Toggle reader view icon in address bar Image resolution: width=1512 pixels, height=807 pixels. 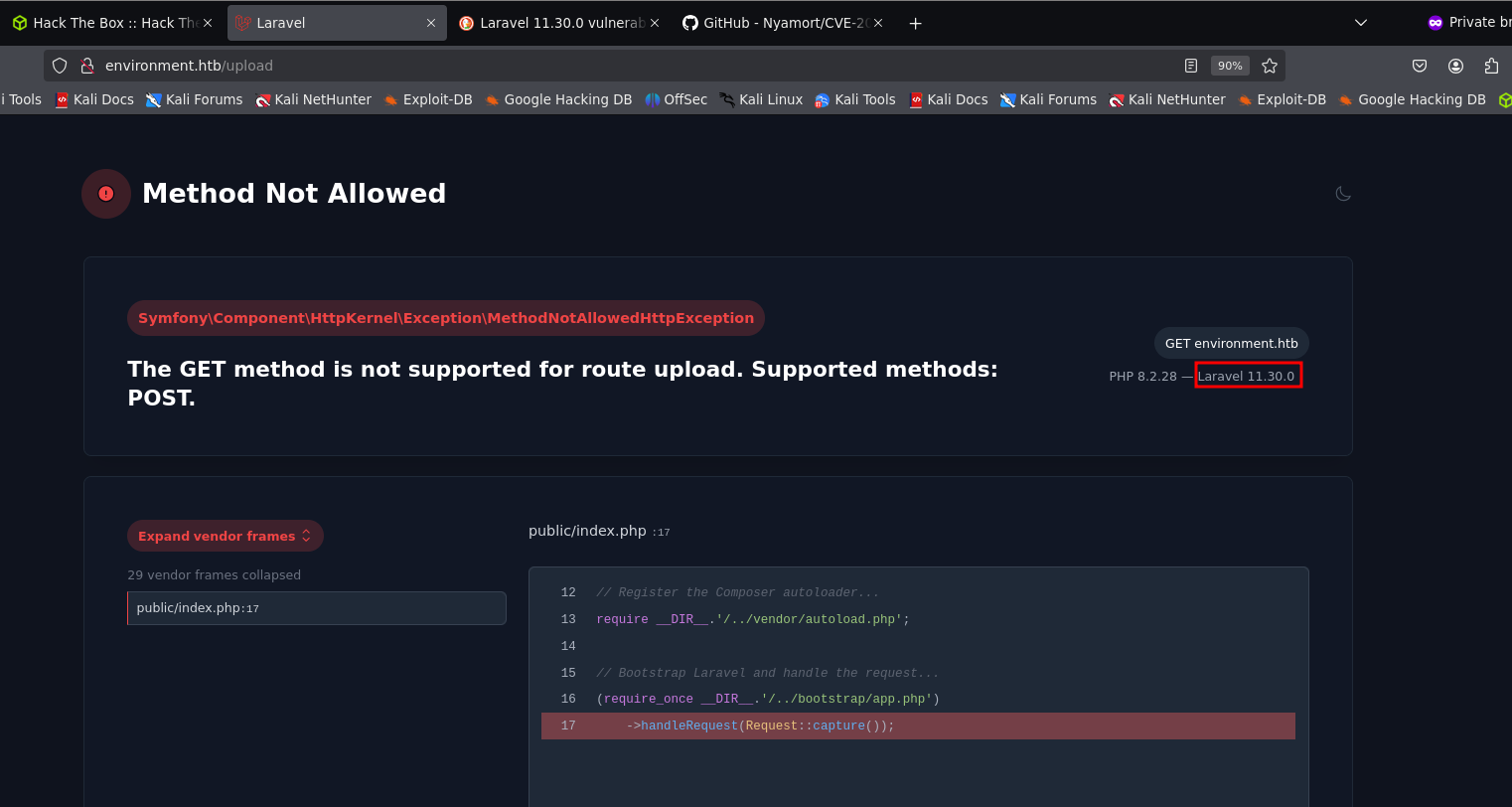[x=1191, y=66]
